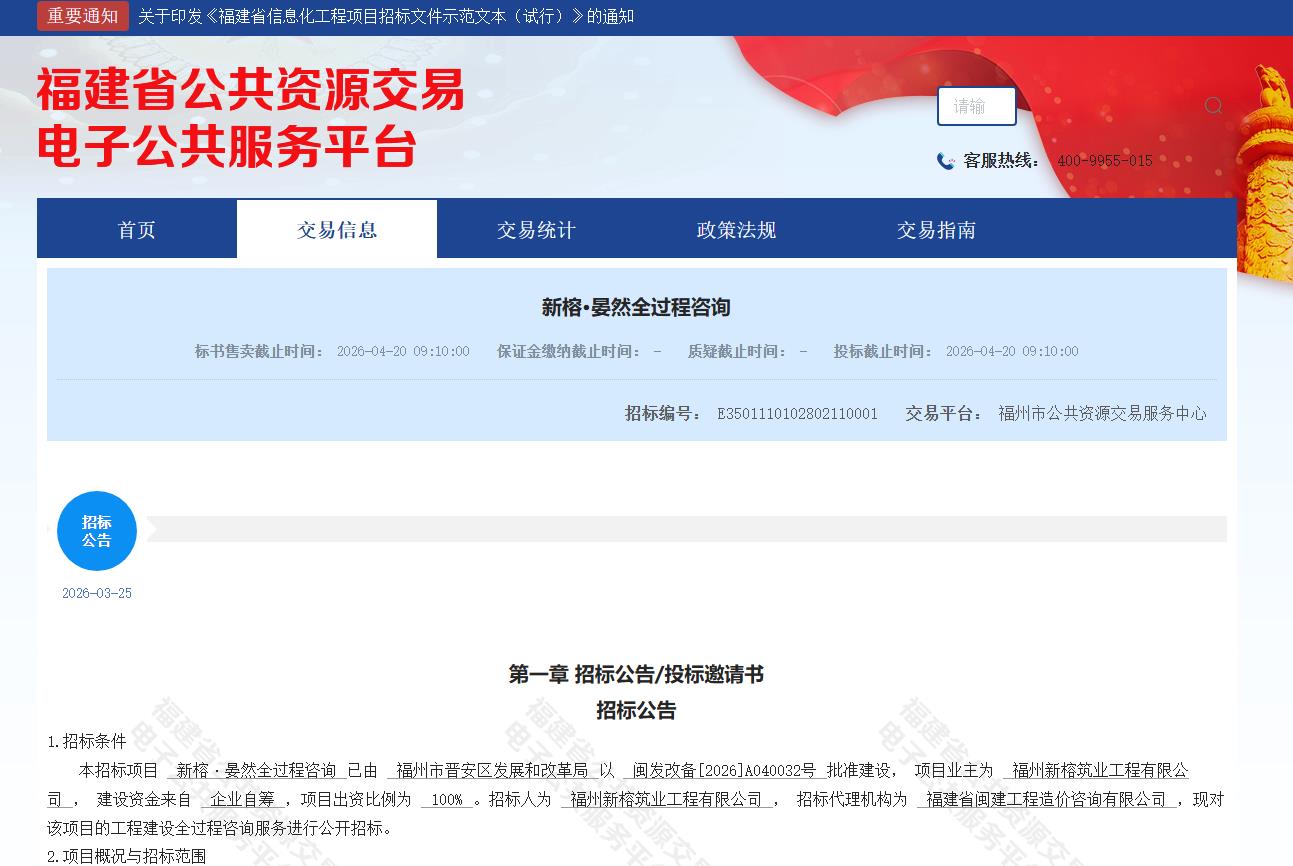Click 福州市公共资源交易服务中心 platform name

click(1102, 414)
